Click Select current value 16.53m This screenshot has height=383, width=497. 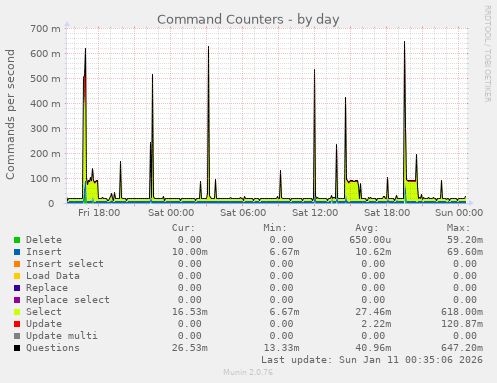pyautogui.click(x=190, y=312)
